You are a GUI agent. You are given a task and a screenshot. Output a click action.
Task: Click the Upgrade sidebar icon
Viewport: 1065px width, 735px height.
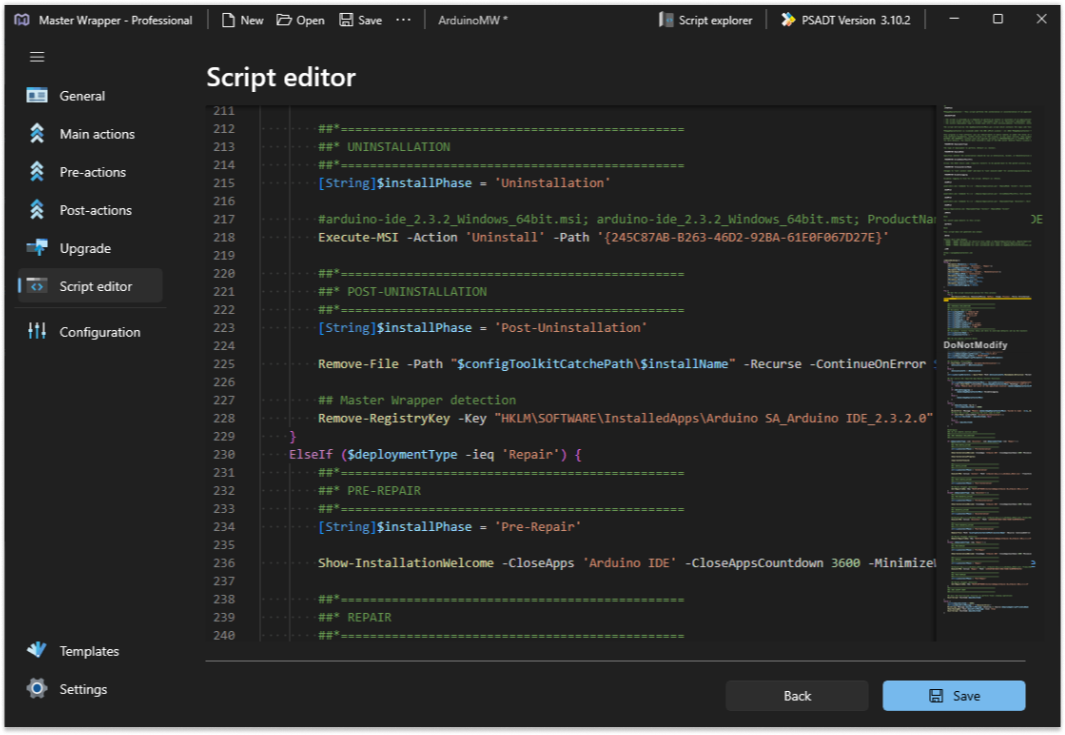coord(37,247)
